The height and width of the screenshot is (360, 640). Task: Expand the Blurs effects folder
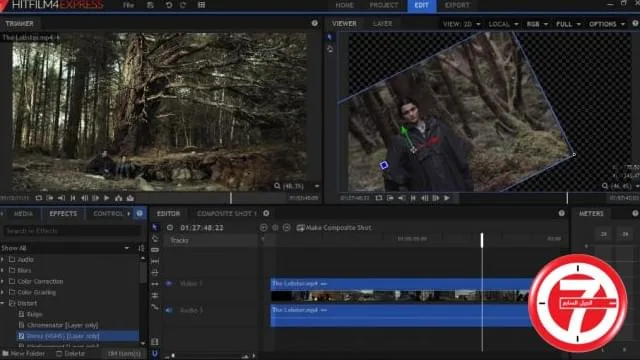(x=2, y=270)
